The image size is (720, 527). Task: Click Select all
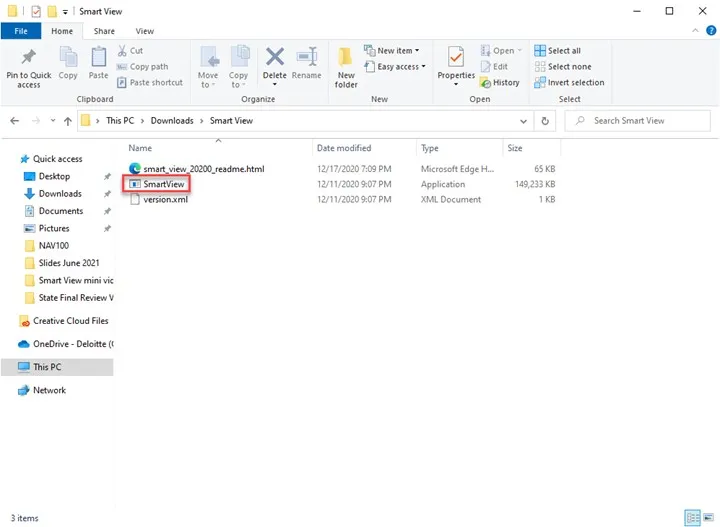(557, 50)
